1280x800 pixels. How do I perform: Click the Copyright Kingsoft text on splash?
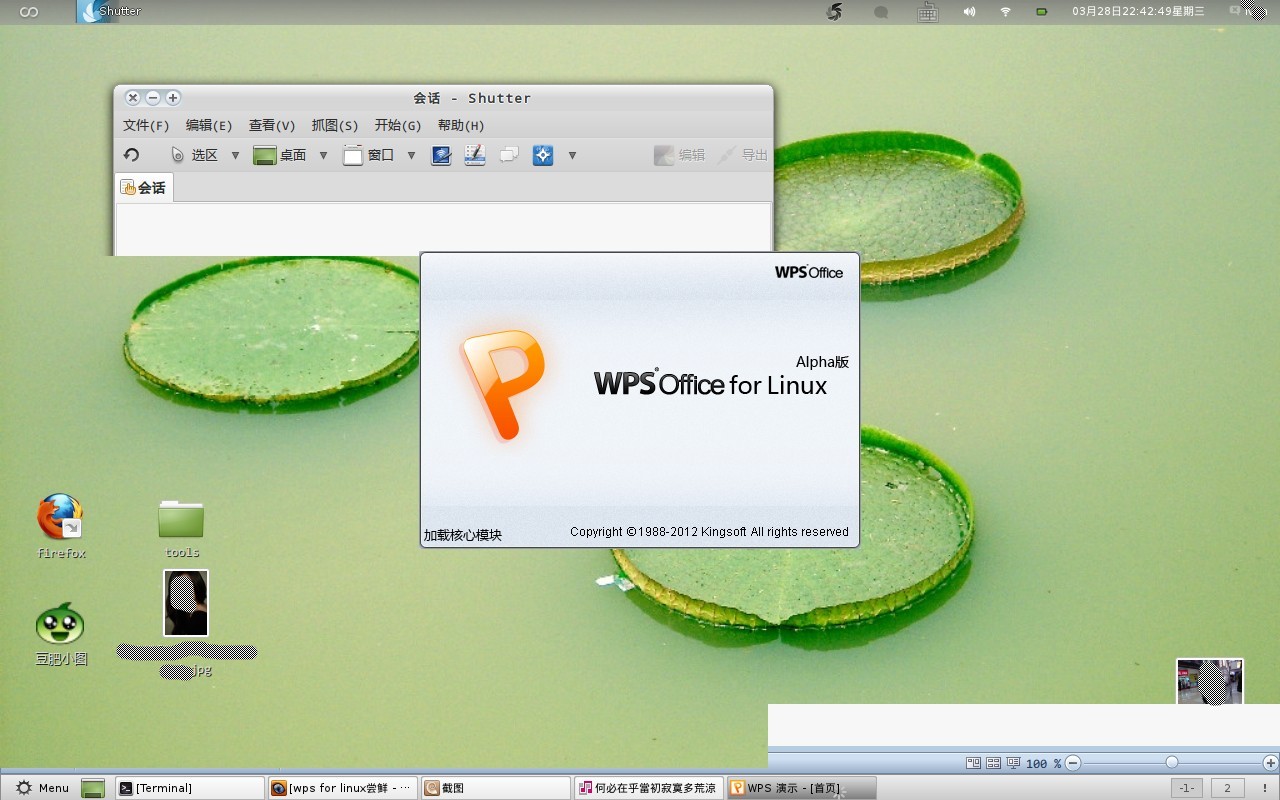(709, 532)
